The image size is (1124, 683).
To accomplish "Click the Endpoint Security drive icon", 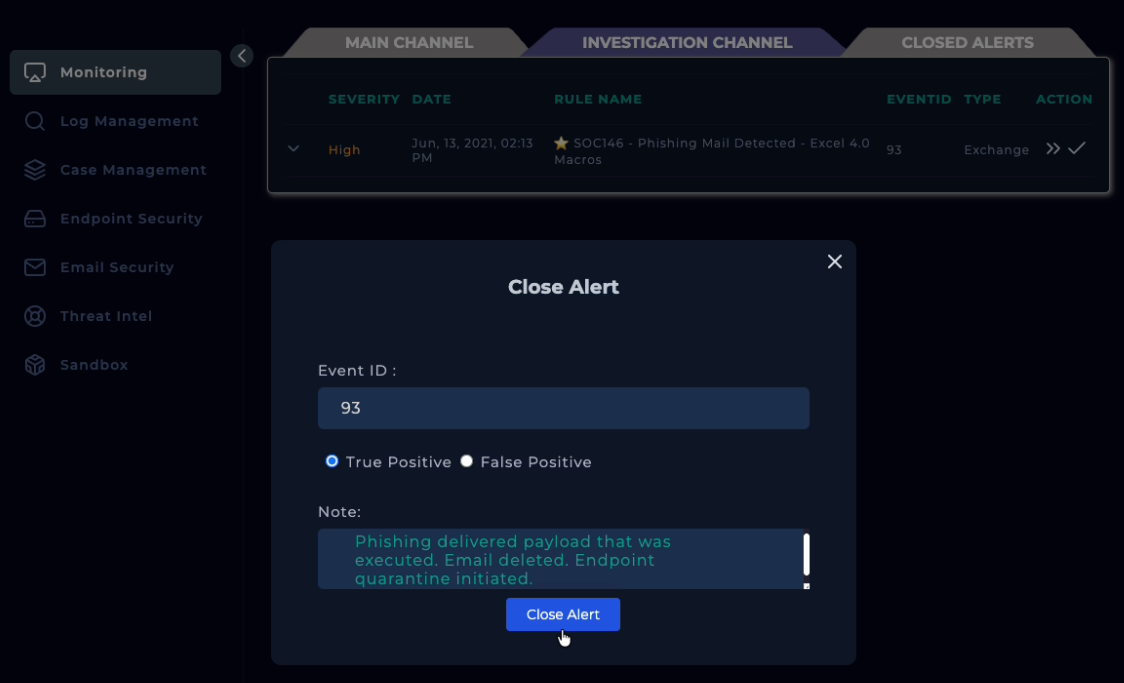I will [x=35, y=219].
